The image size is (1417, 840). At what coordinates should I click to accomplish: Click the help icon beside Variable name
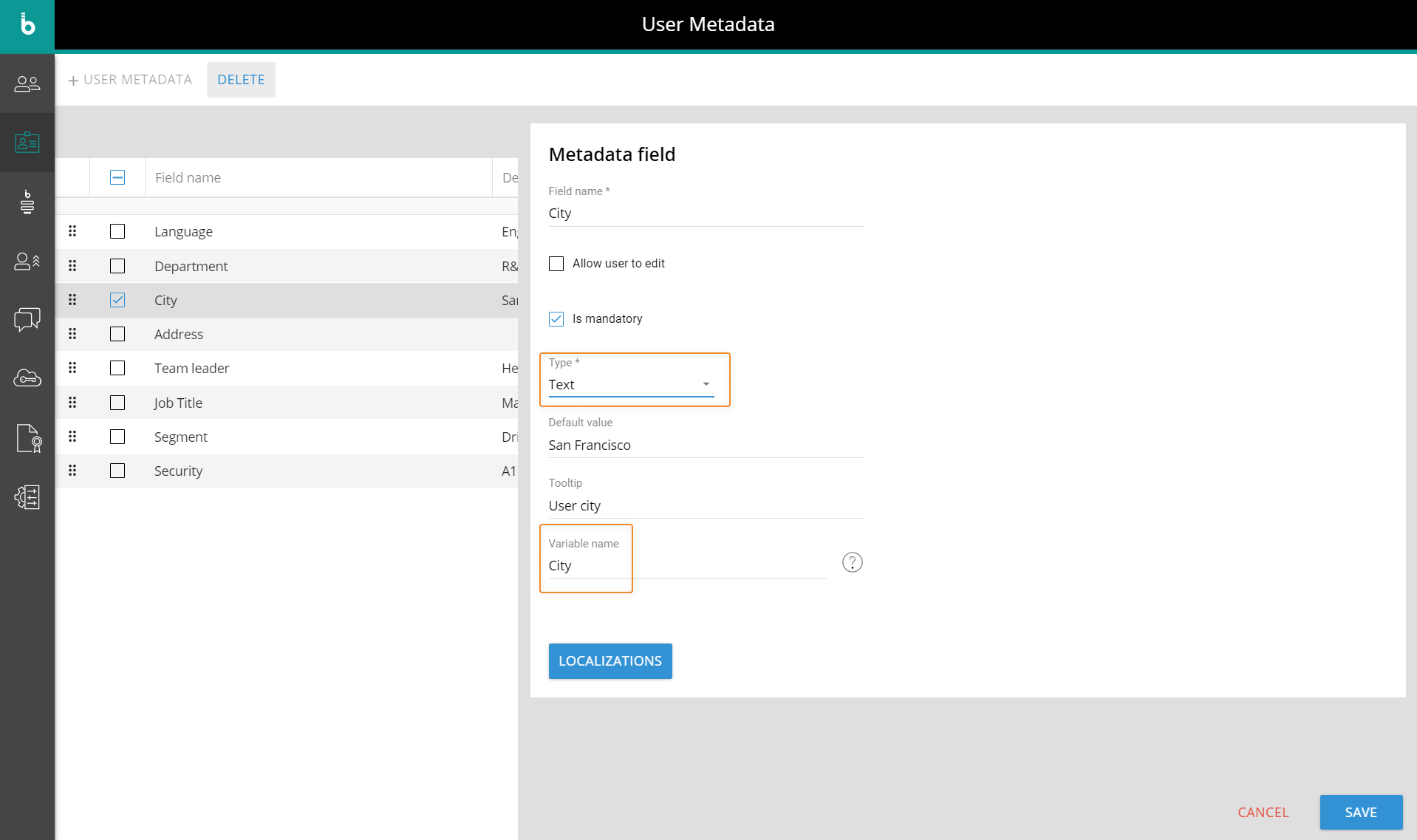click(852, 563)
